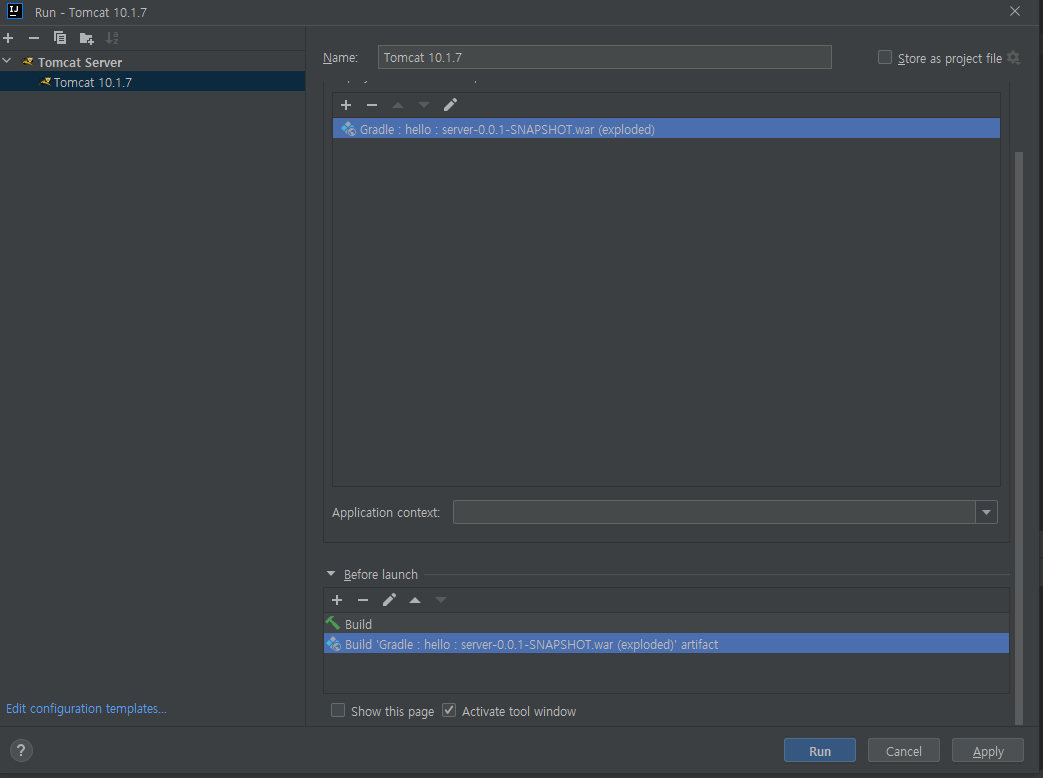Select Build Gradle artifact before launch task
This screenshot has width=1043, height=778.
666,644
